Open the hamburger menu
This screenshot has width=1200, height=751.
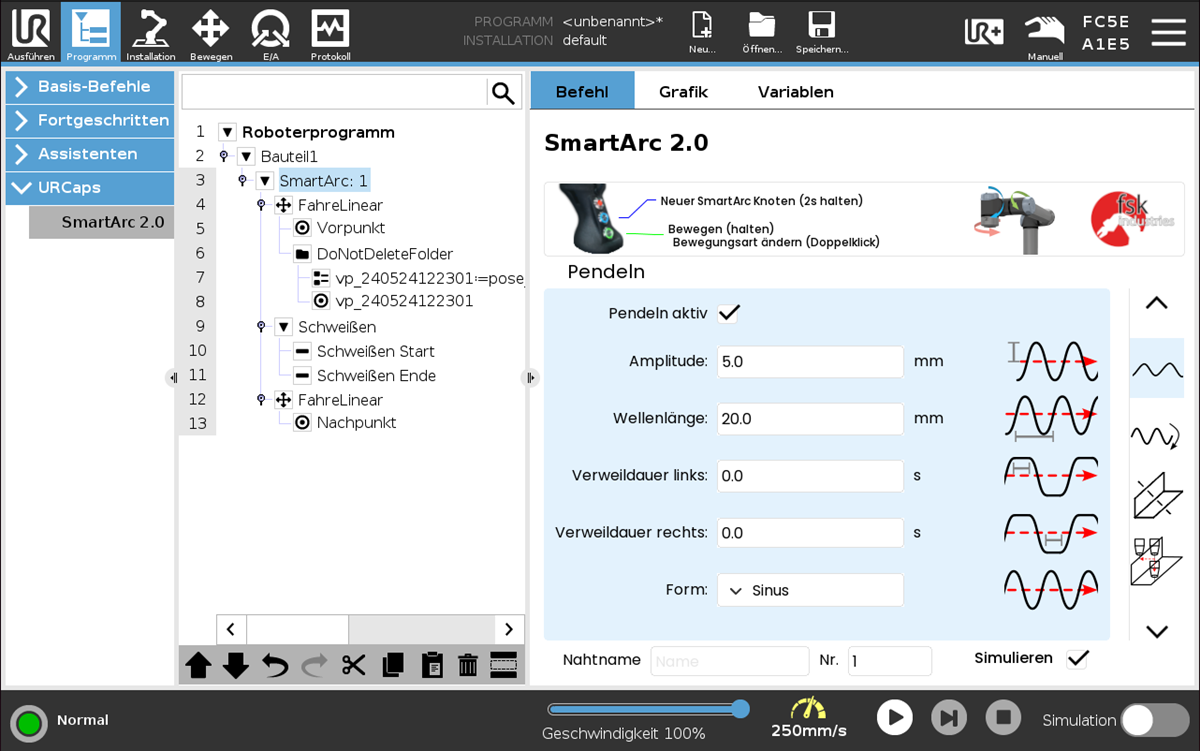tap(1168, 32)
